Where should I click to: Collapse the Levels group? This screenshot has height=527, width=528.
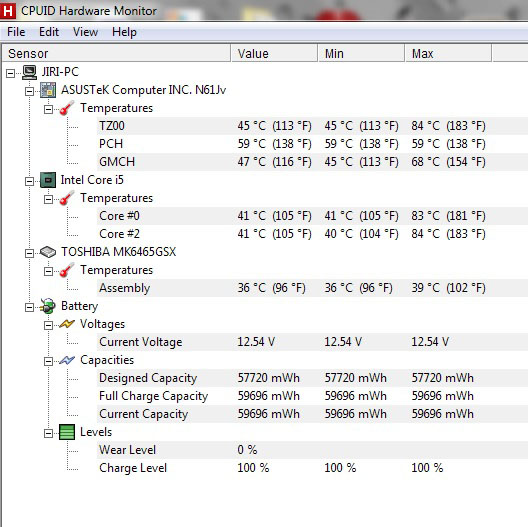48,433
